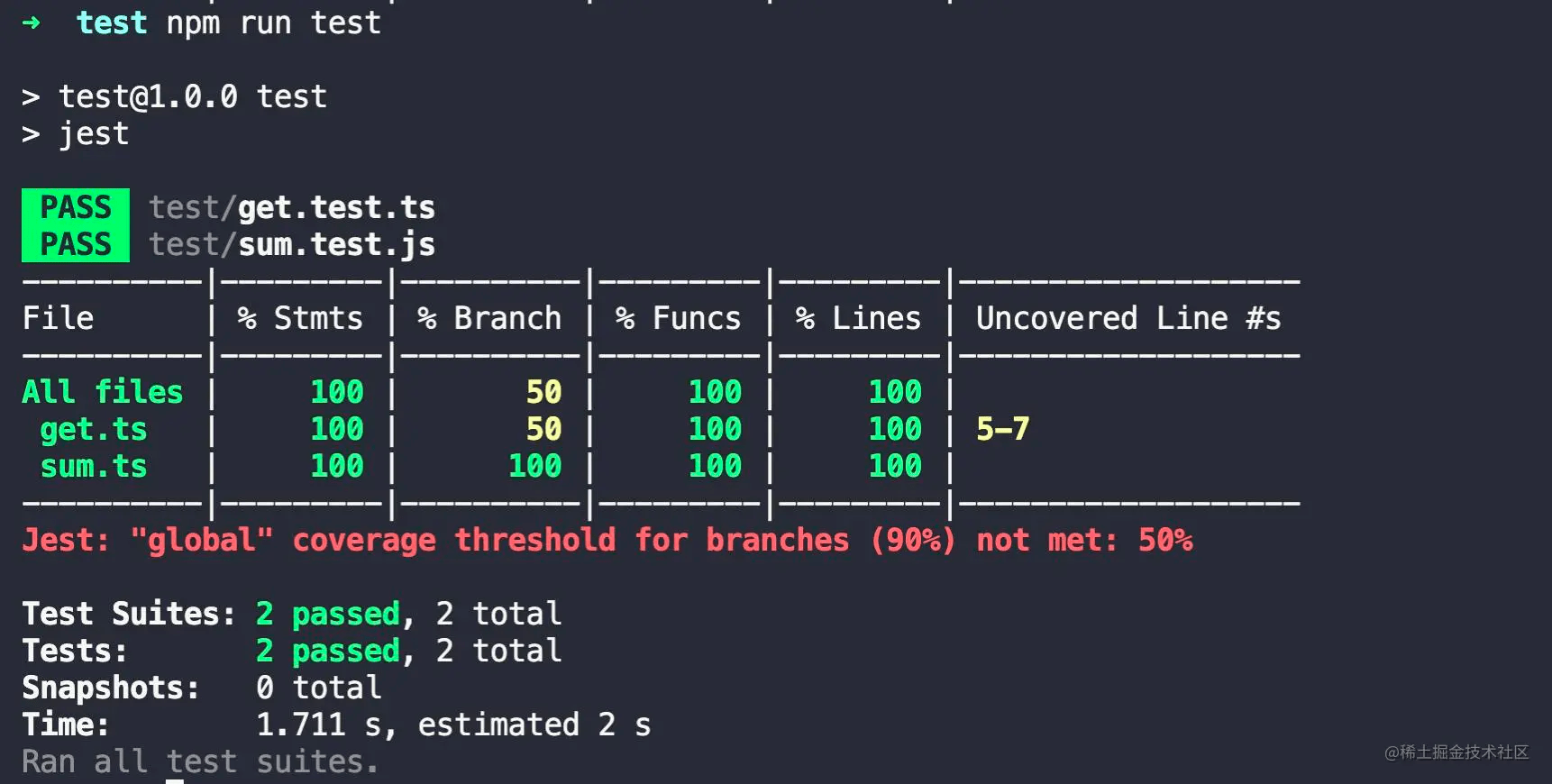Click the get.ts file row label
Viewport: 1552px width, 784px height.
click(94, 429)
